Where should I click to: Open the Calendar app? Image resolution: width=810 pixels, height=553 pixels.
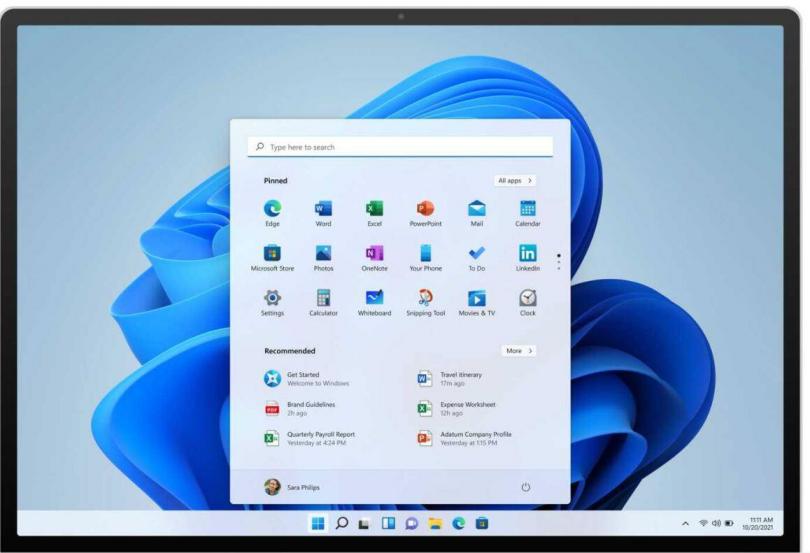point(527,213)
